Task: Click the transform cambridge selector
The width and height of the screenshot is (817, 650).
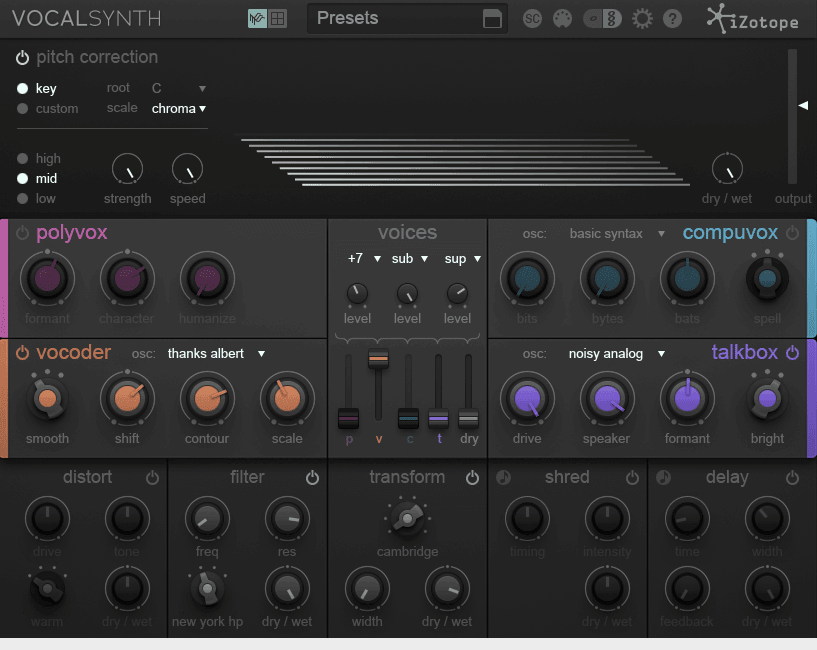Action: click(407, 518)
